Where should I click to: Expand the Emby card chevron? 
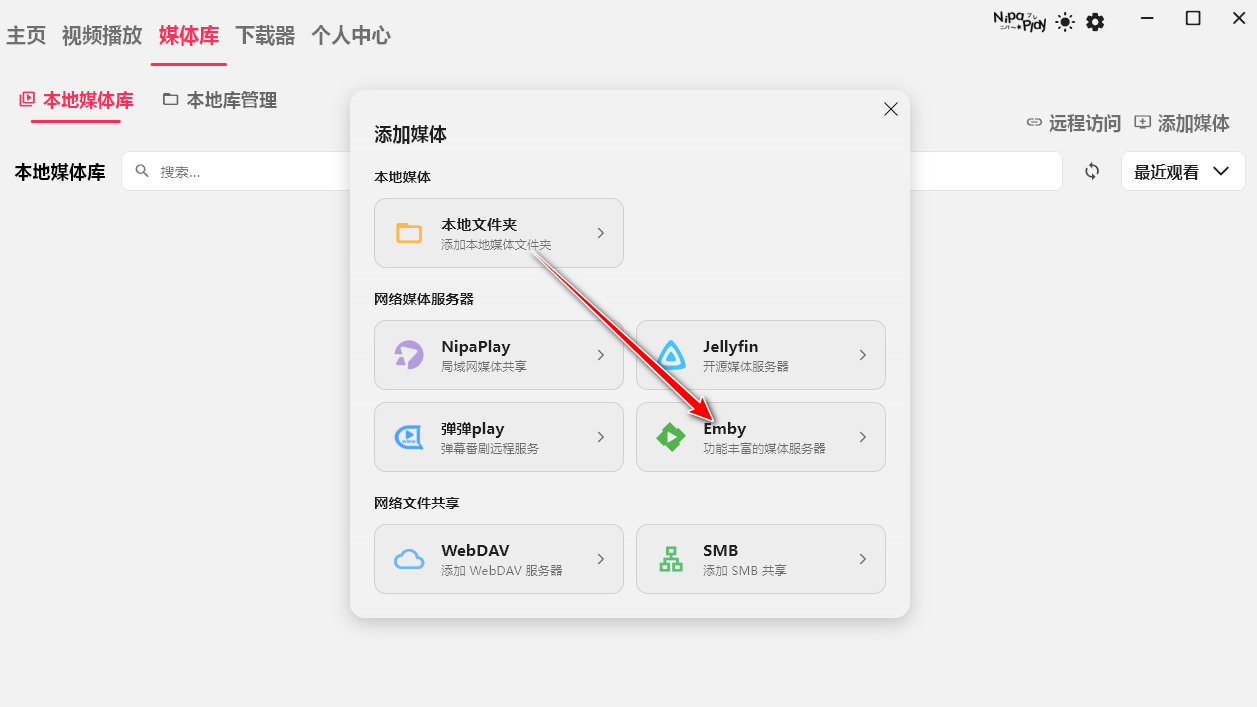863,437
